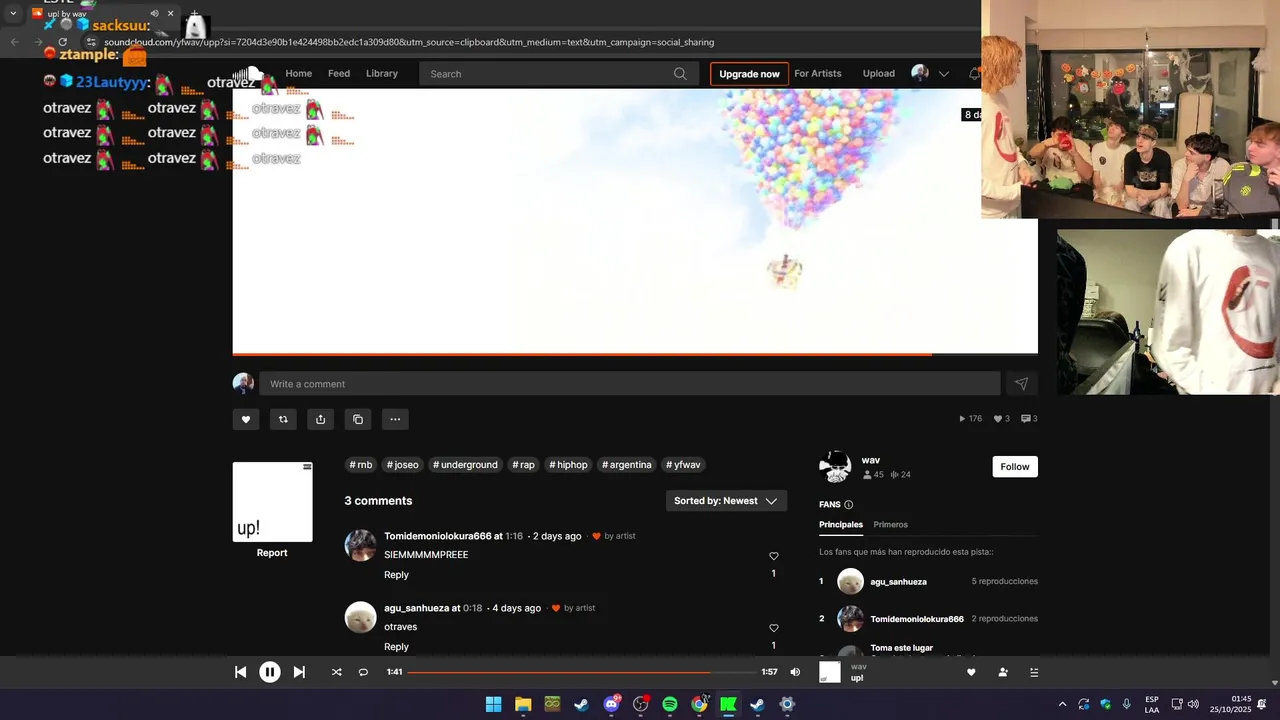
Task: Expand the chevron beside the avatar
Action: tap(943, 74)
